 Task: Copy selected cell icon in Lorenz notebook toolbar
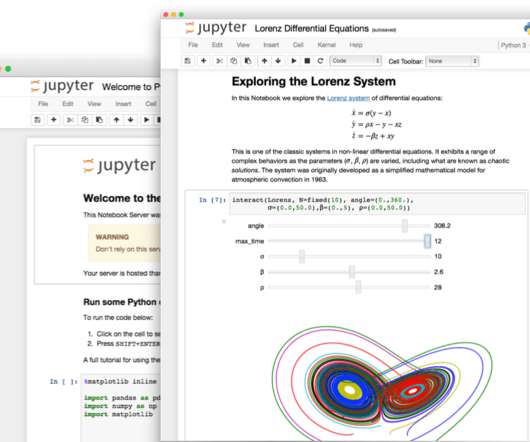[234, 61]
